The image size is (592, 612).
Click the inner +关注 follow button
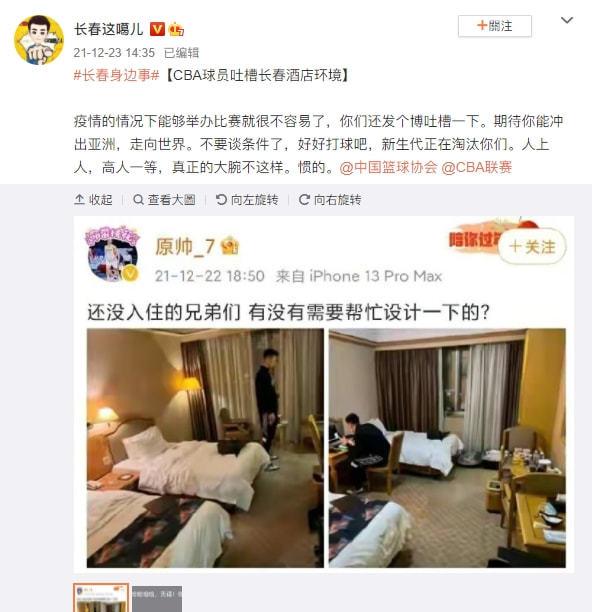(x=532, y=247)
